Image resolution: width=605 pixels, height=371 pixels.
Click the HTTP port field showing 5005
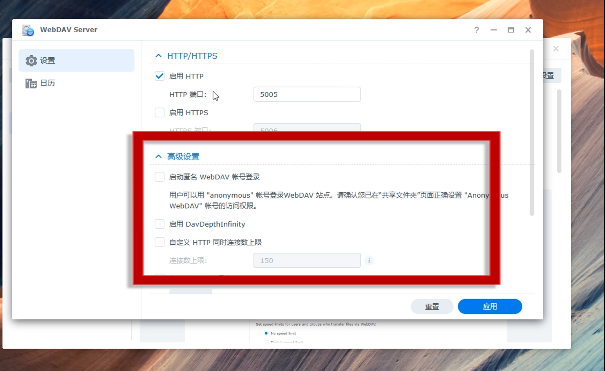pos(307,94)
